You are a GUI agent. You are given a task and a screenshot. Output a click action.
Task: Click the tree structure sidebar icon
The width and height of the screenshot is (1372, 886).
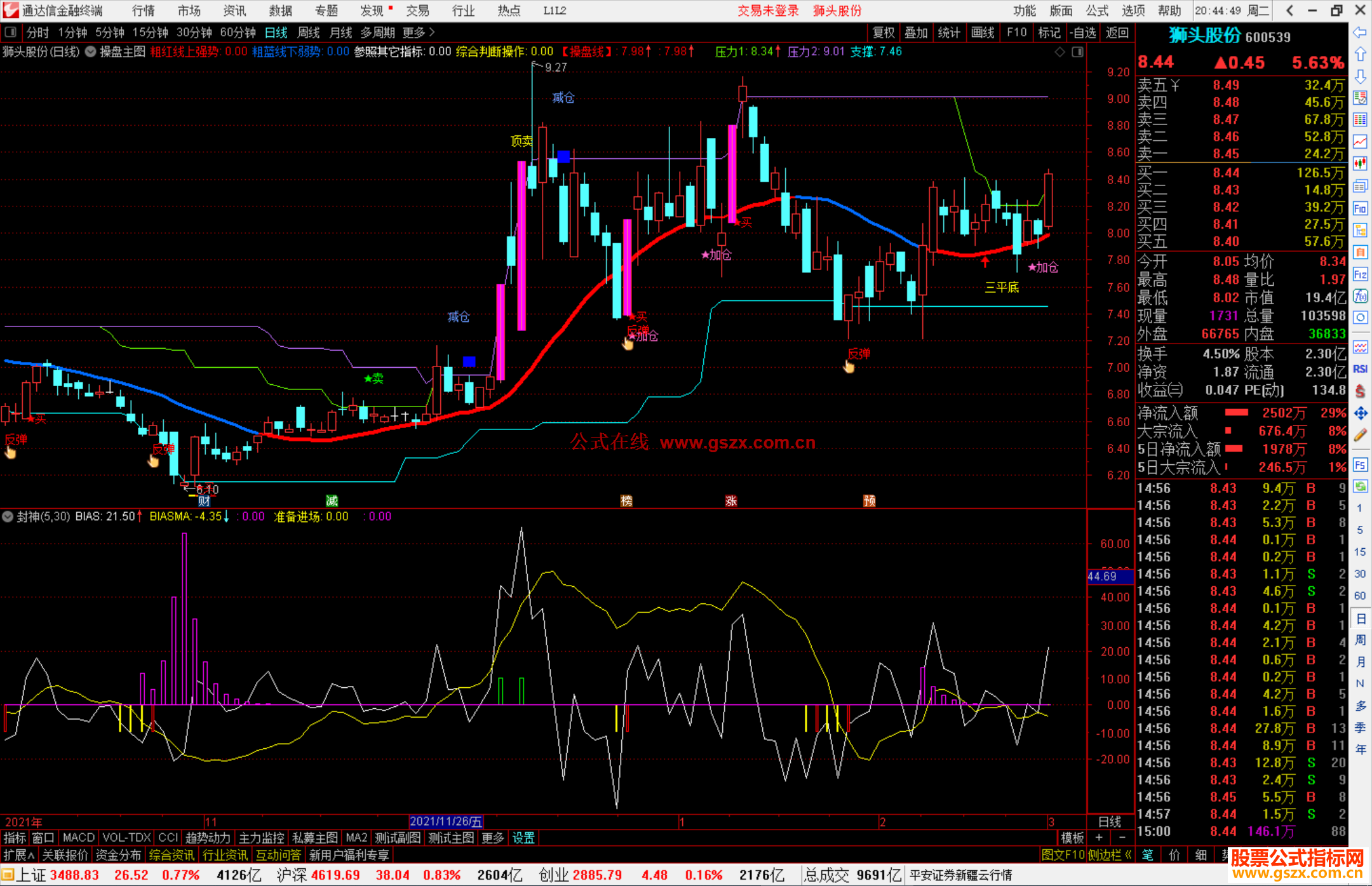1360,230
